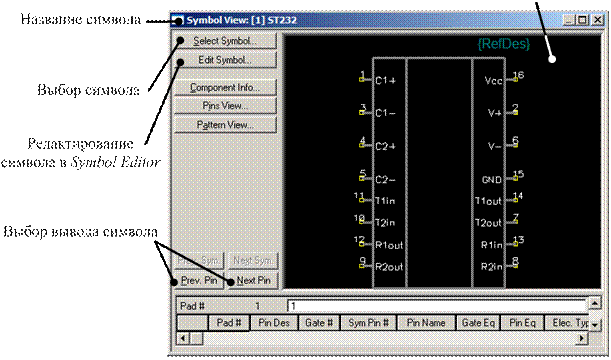Select pin 3 C1- on the symbol
The height and width of the screenshot is (360, 611).
(362, 112)
